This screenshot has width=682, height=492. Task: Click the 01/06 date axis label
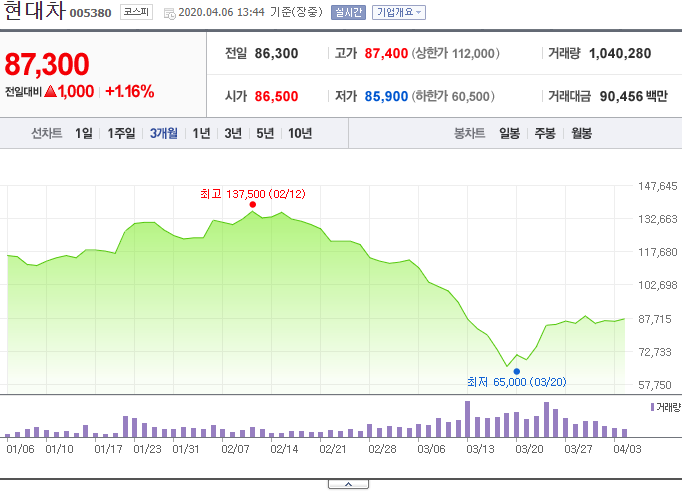coord(20,449)
